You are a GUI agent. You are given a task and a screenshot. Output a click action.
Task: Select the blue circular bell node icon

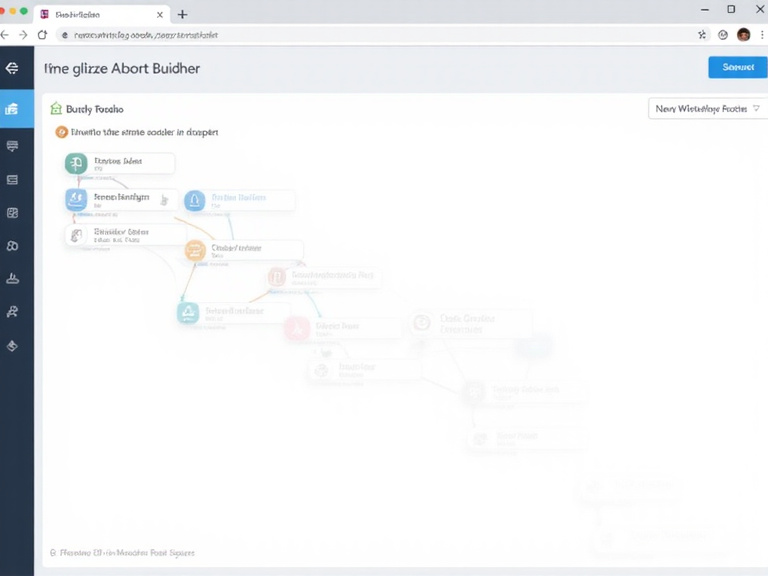[194, 201]
